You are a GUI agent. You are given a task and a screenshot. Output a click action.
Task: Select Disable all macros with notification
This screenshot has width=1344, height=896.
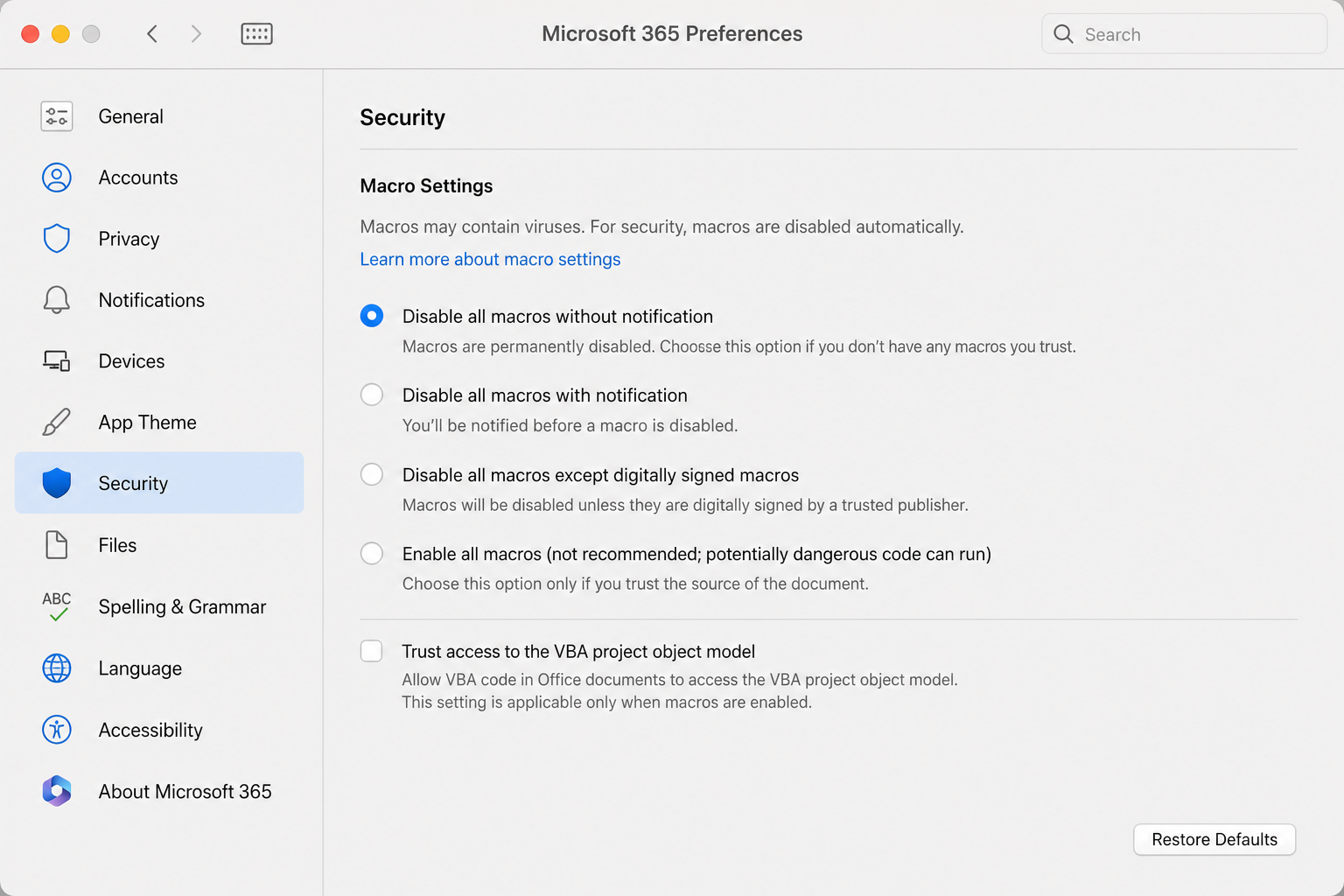click(x=372, y=395)
